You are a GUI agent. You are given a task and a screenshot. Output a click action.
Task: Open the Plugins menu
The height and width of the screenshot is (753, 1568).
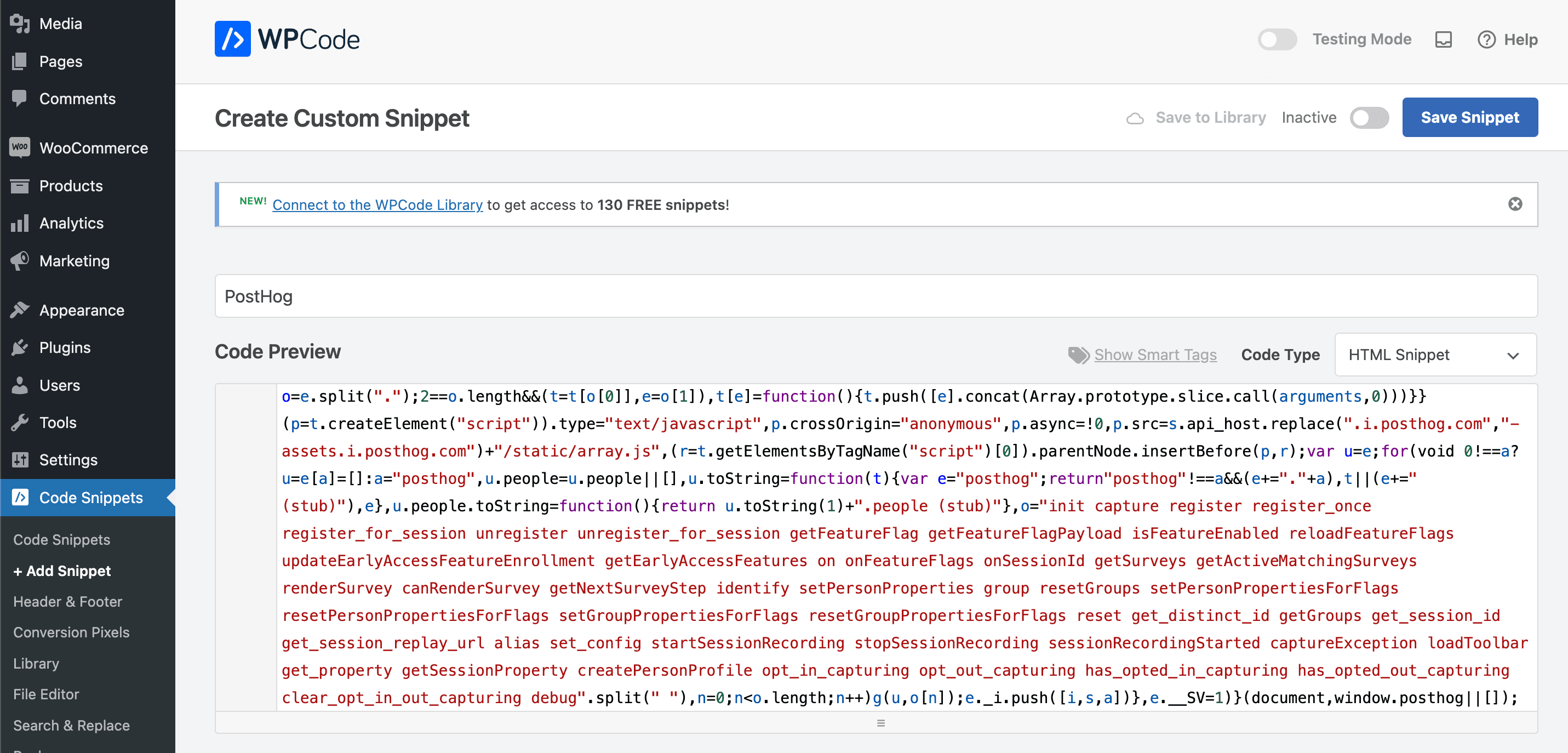(88, 347)
